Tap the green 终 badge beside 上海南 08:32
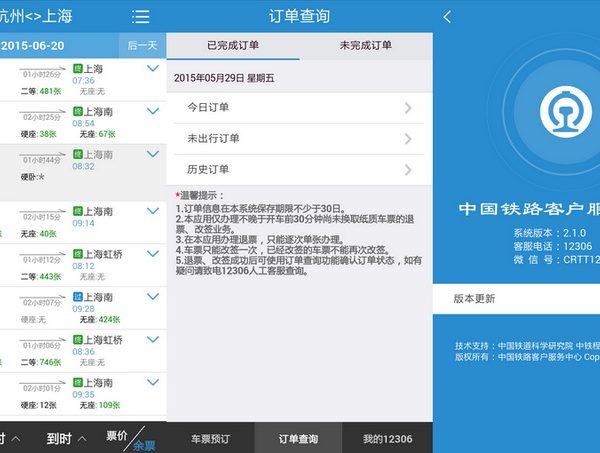600x453 pixels. [x=77, y=155]
